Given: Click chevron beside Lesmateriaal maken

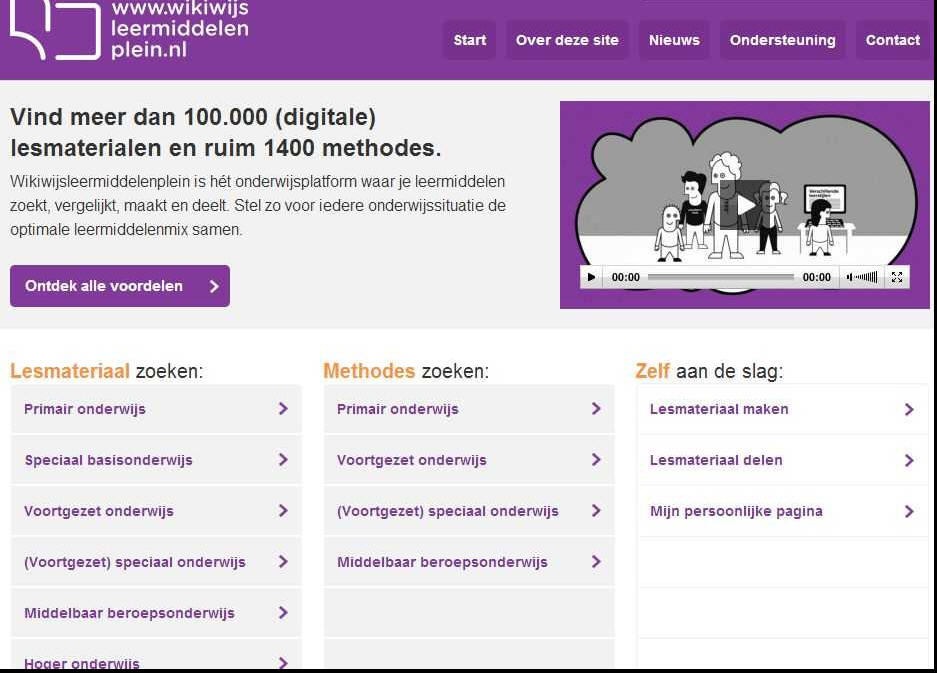Looking at the screenshot, I should coord(909,409).
